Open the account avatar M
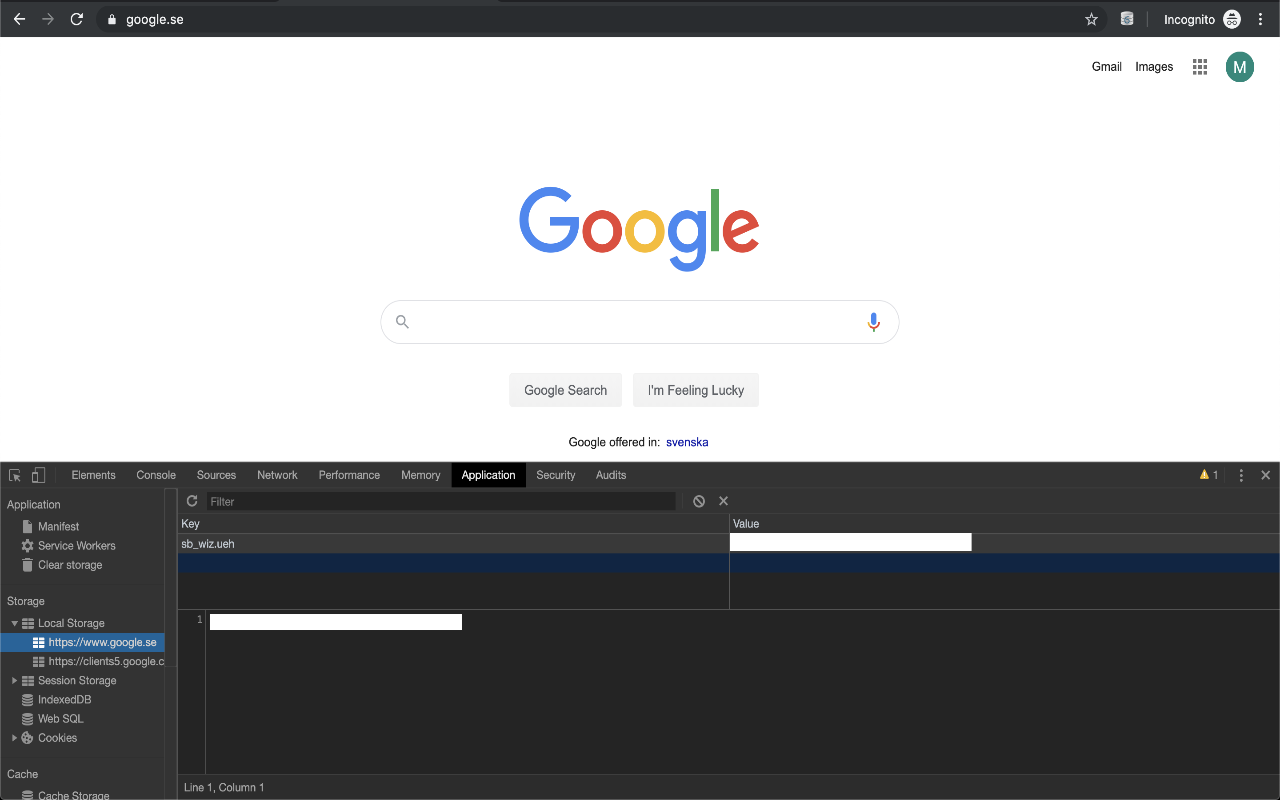Screen dimensions: 1280x800 1240,67
